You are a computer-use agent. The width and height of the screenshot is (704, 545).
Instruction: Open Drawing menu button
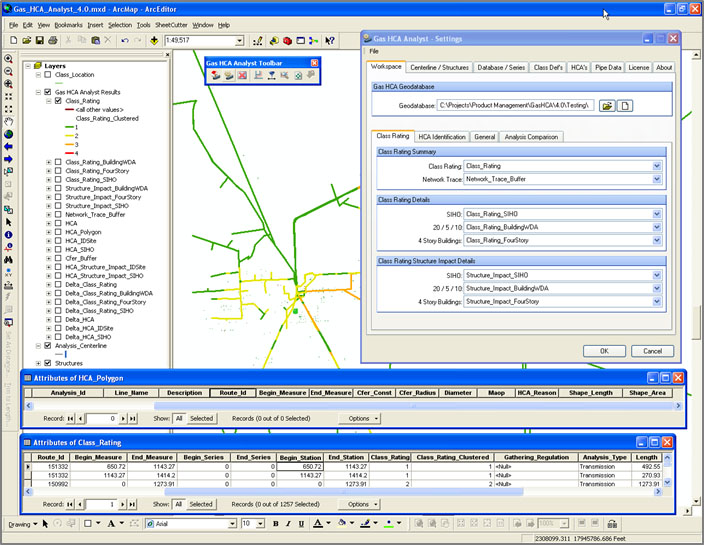point(22,524)
